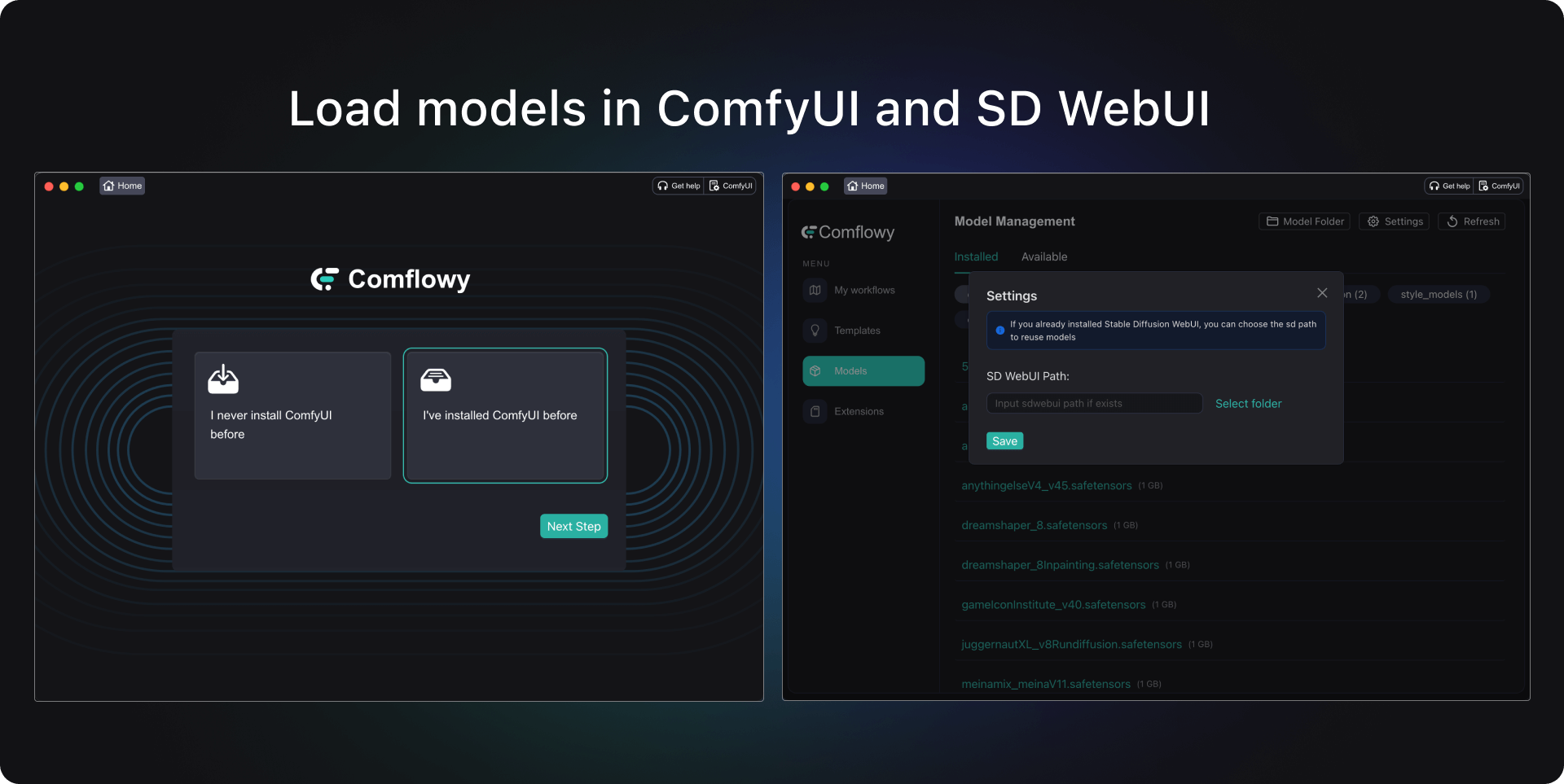Click document icon beside ComfyUI in left window
The image size is (1564, 784).
pos(714,186)
